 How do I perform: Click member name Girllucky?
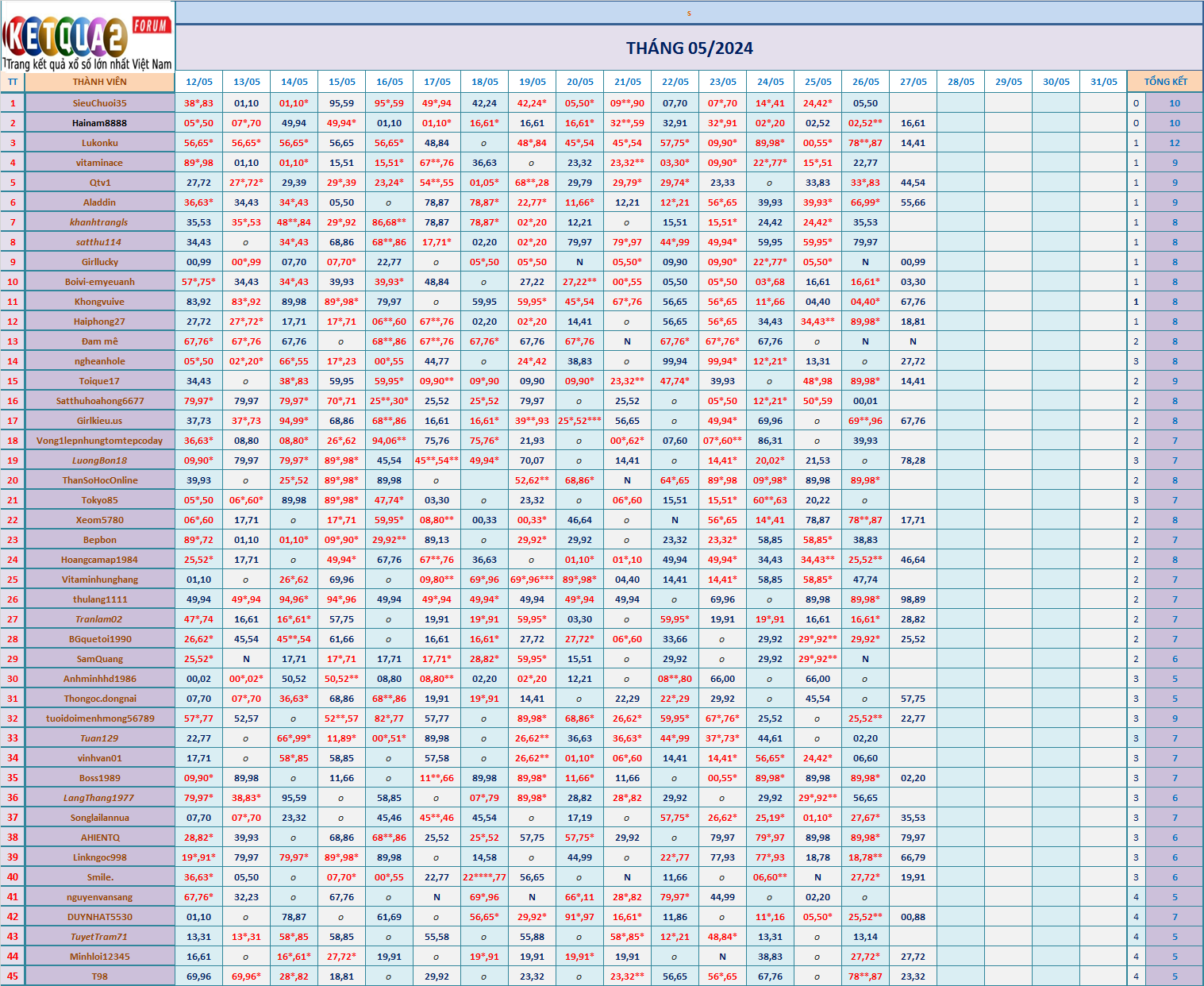pyautogui.click(x=100, y=262)
